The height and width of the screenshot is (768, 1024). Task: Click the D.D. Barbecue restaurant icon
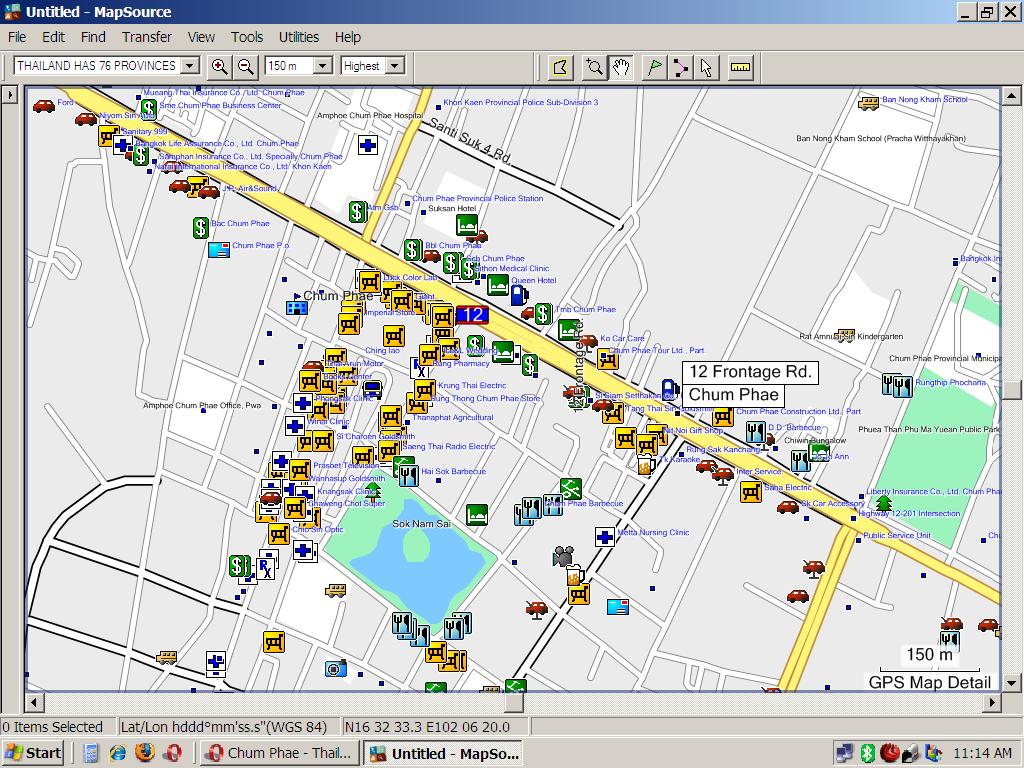pyautogui.click(x=756, y=432)
